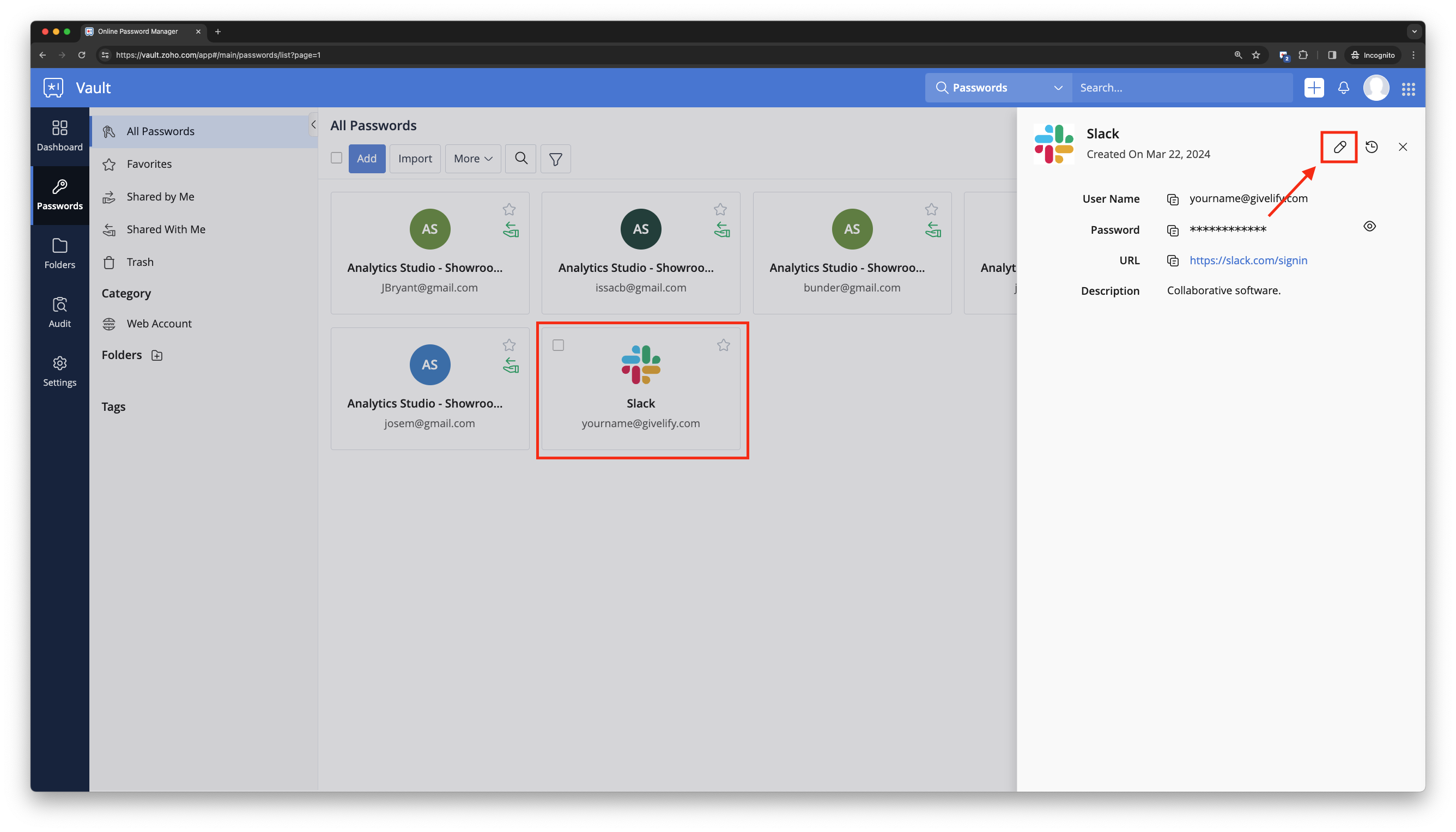Screen dimensions: 1456x832
Task: Expand the tab search chevron
Action: pyautogui.click(x=1413, y=32)
